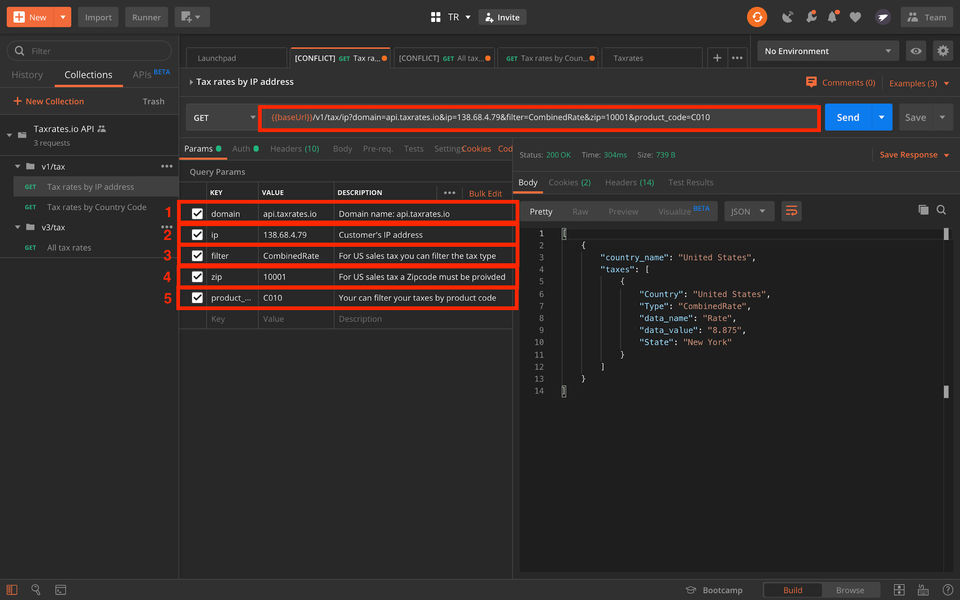Viewport: 960px width, 600px height.
Task: Uncheck the zip parameter checkbox
Action: click(x=197, y=277)
